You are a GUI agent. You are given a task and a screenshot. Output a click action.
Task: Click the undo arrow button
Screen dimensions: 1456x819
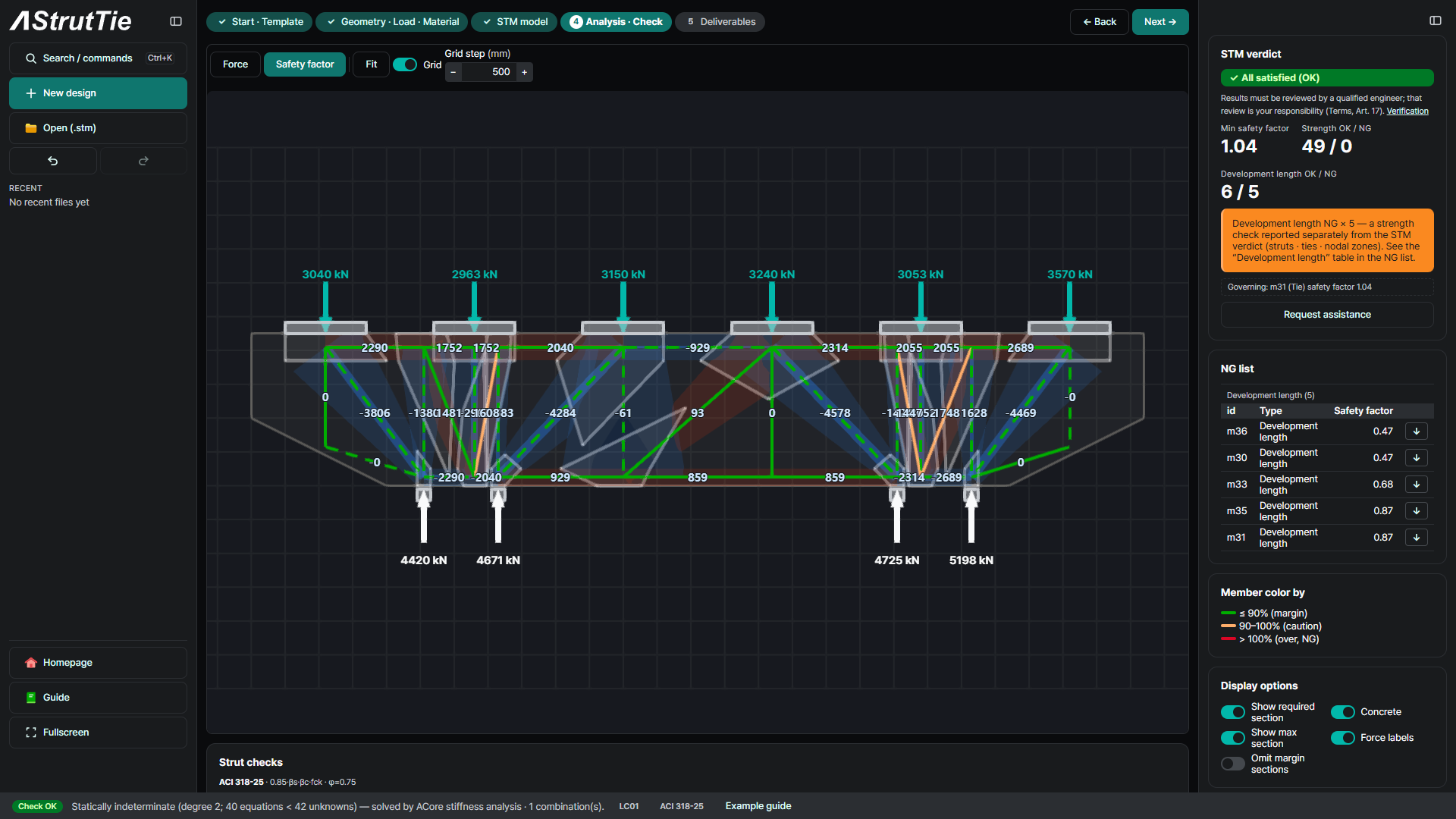tap(53, 161)
